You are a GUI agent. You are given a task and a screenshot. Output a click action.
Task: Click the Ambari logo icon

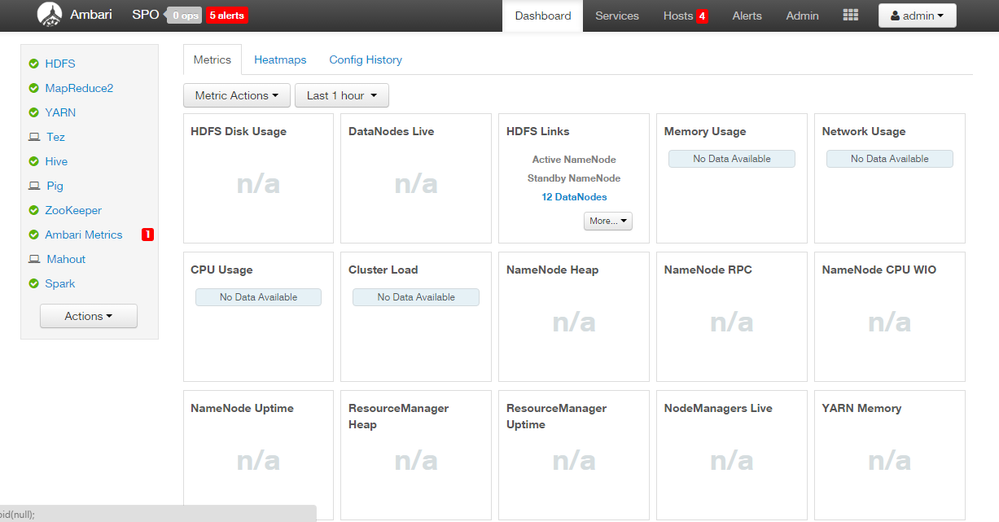point(49,14)
